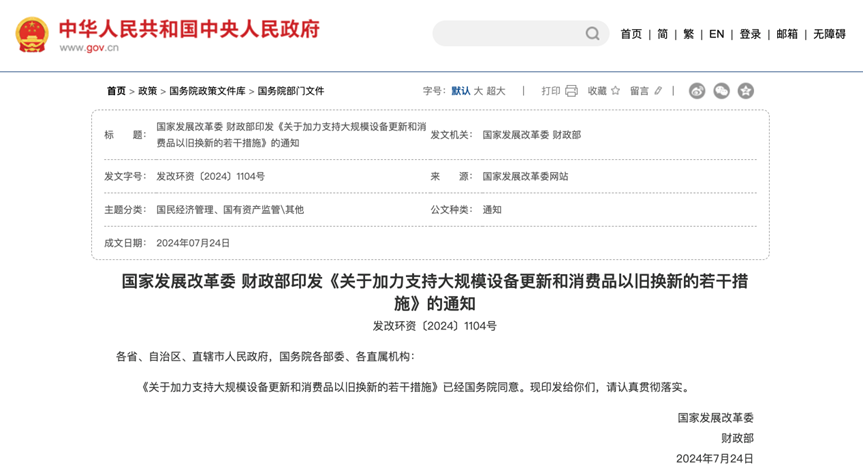Share to WeChat via its icon
Screen dimensions: 863x475
(721, 91)
